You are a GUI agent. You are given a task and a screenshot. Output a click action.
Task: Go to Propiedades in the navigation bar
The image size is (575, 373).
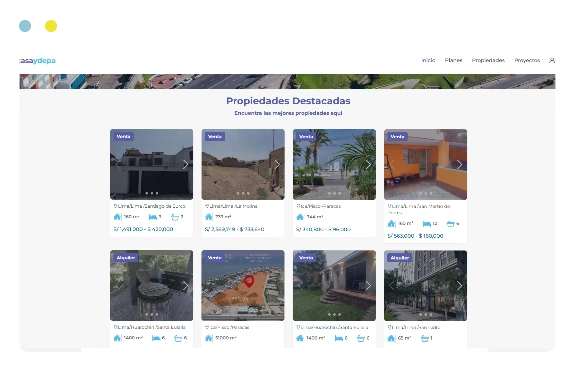click(x=488, y=60)
